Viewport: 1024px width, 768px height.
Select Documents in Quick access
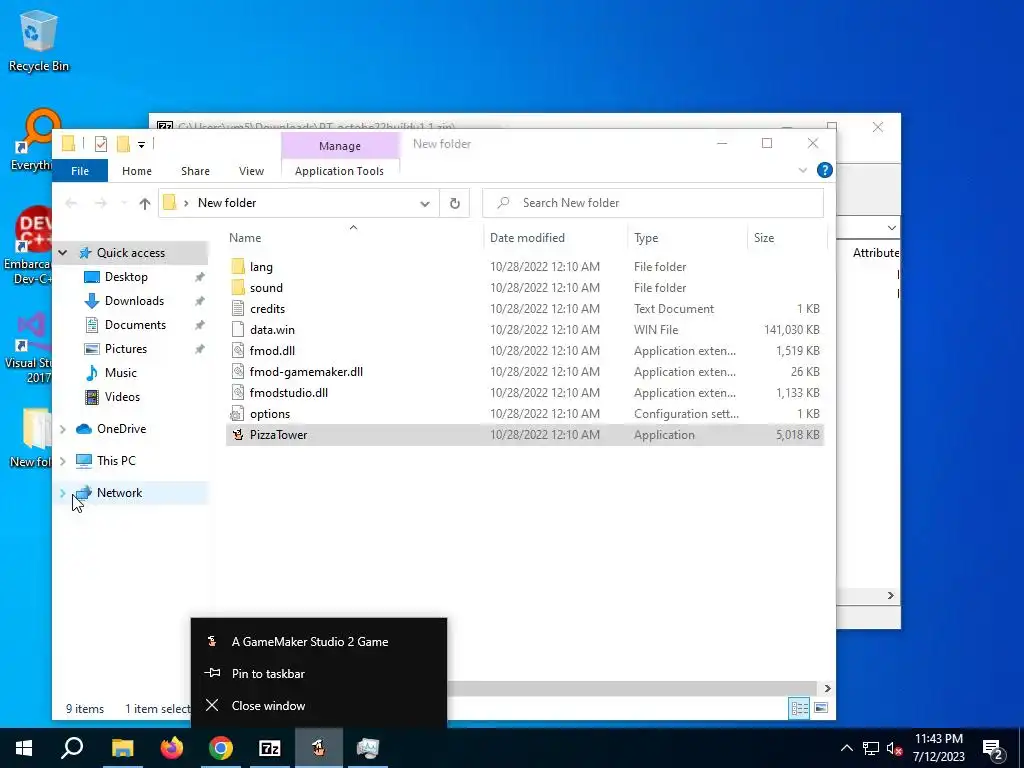coord(135,325)
